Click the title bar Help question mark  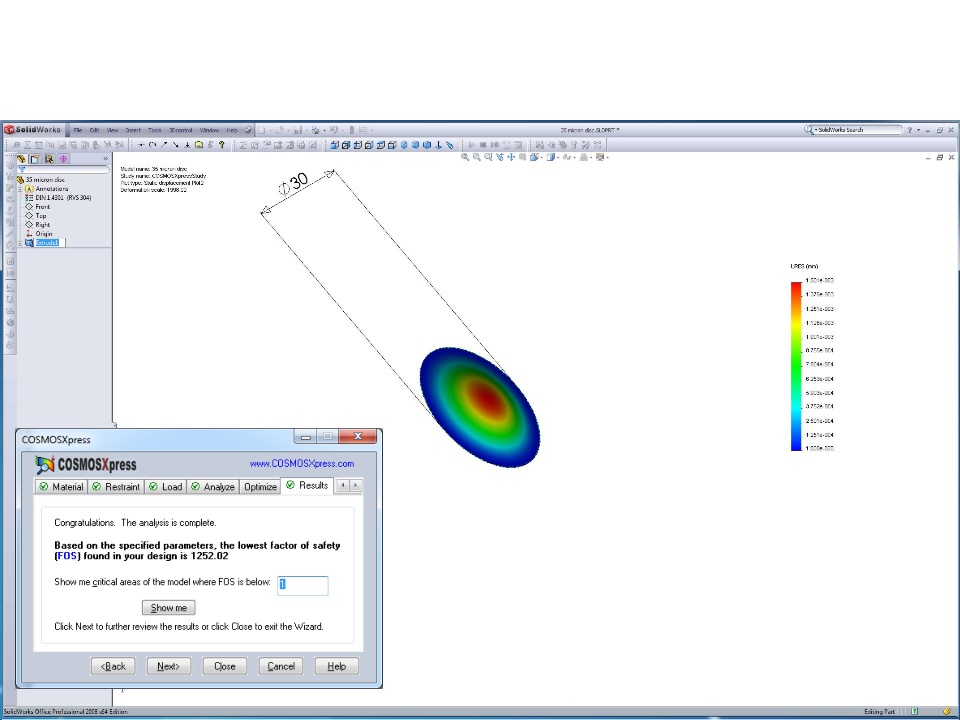[x=909, y=130]
